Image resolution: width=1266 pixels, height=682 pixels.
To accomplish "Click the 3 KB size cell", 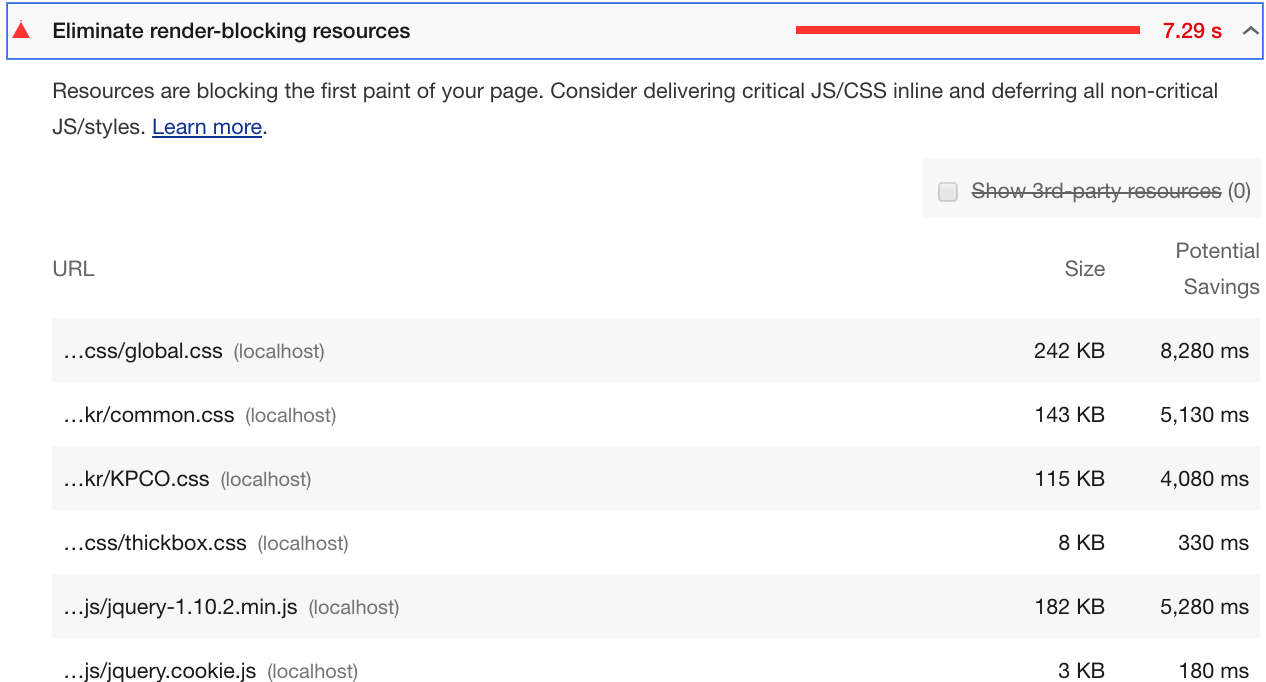I will coord(1081,671).
